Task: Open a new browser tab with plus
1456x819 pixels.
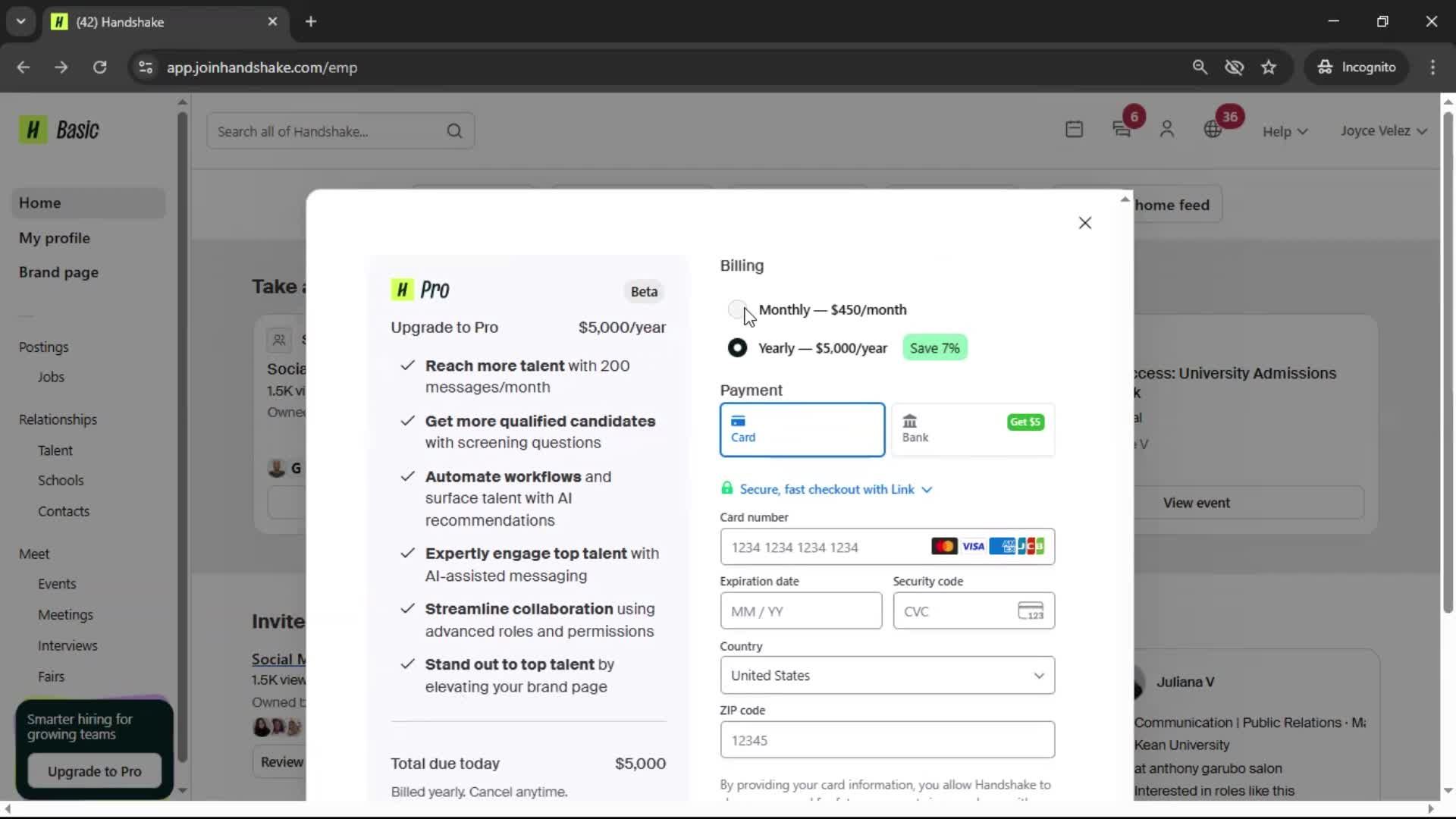Action: tap(311, 22)
